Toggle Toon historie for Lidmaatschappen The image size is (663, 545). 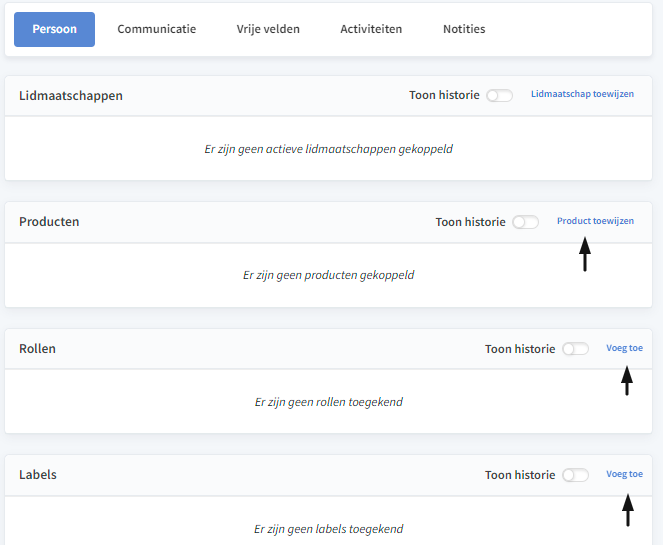coord(499,96)
